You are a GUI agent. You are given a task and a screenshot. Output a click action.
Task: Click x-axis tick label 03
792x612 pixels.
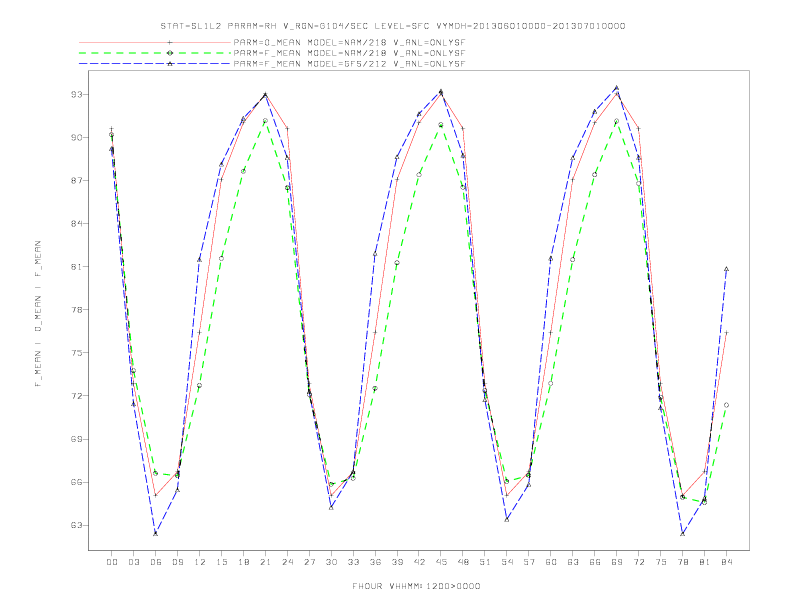pos(133,562)
